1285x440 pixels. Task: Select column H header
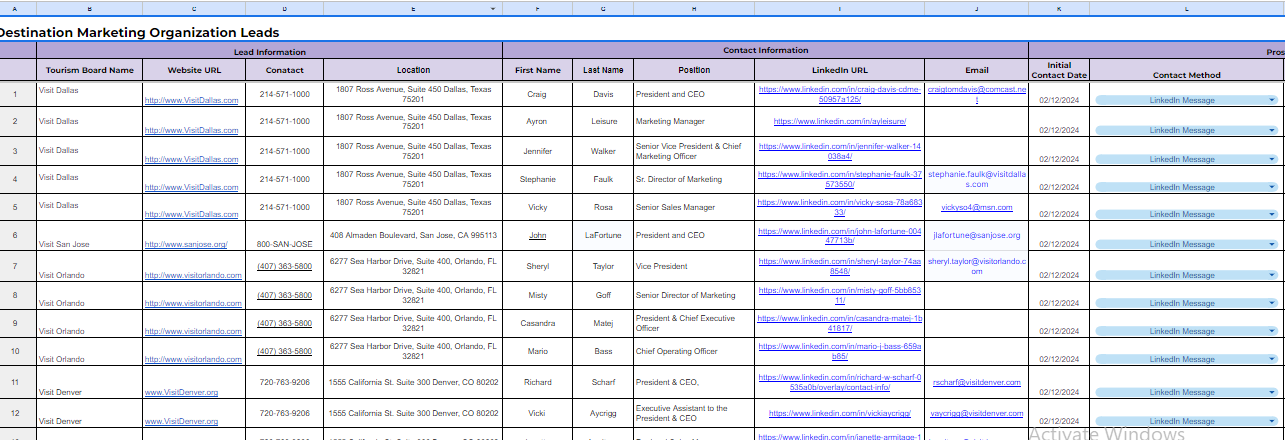click(694, 8)
